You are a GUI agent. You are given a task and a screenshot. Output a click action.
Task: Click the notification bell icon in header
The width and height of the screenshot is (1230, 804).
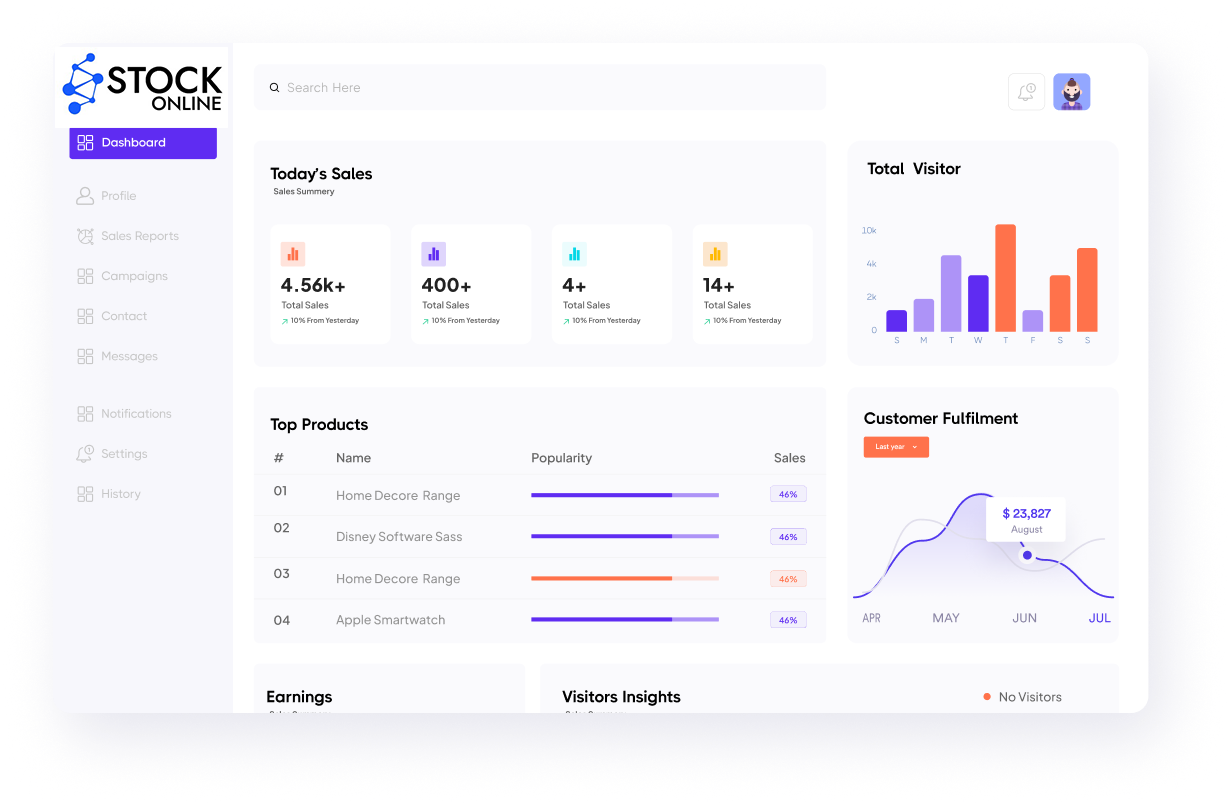[1026, 92]
